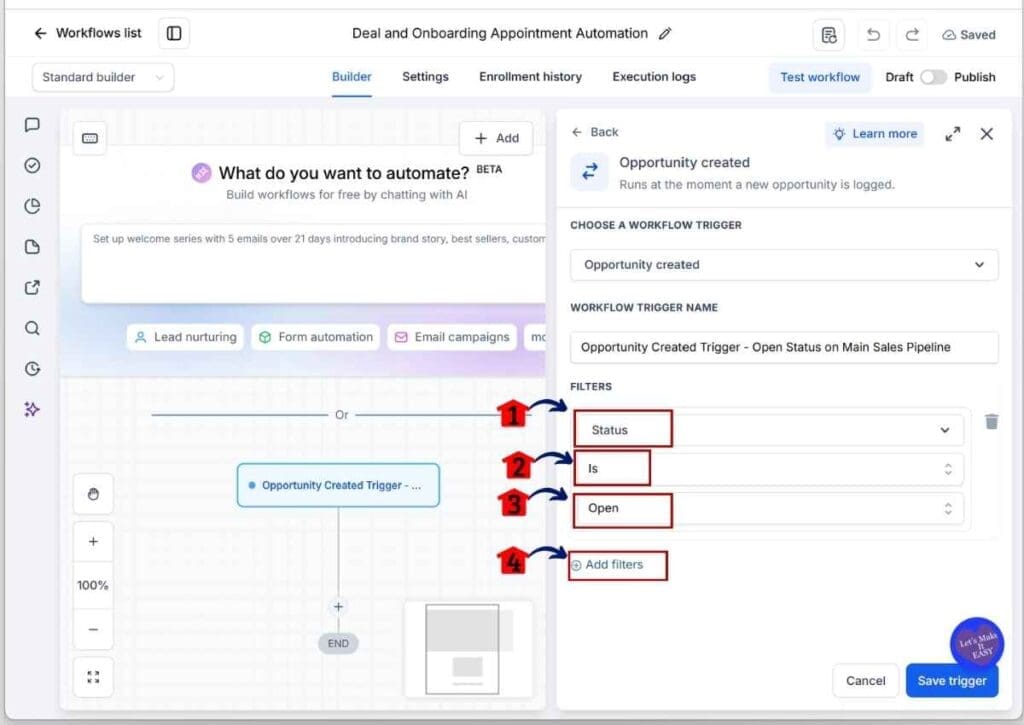Toggle the Draft/Publish switch
Image resolution: width=1024 pixels, height=725 pixels.
point(933,77)
